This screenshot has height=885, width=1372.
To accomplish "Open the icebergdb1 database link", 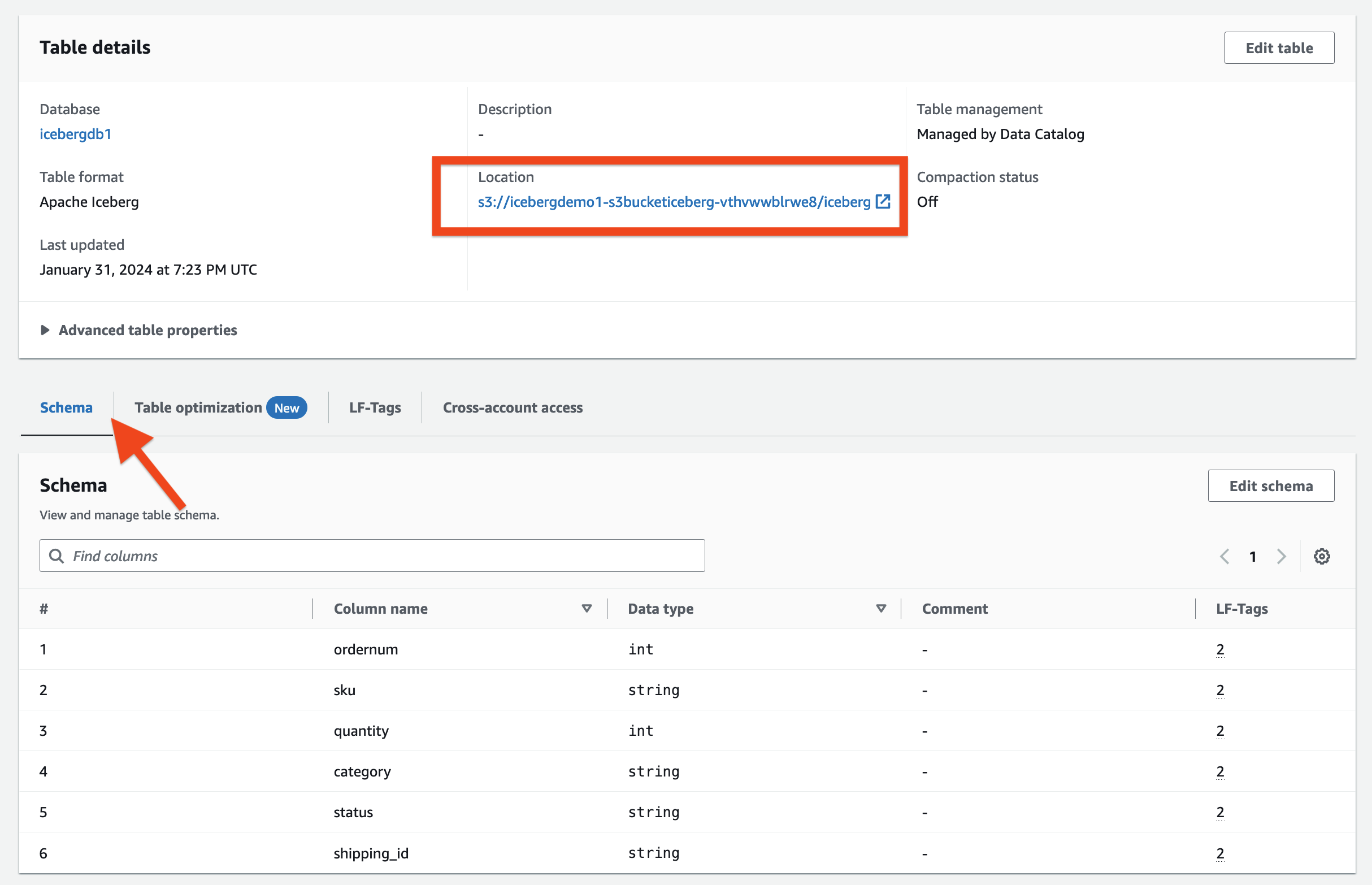I will pyautogui.click(x=75, y=134).
